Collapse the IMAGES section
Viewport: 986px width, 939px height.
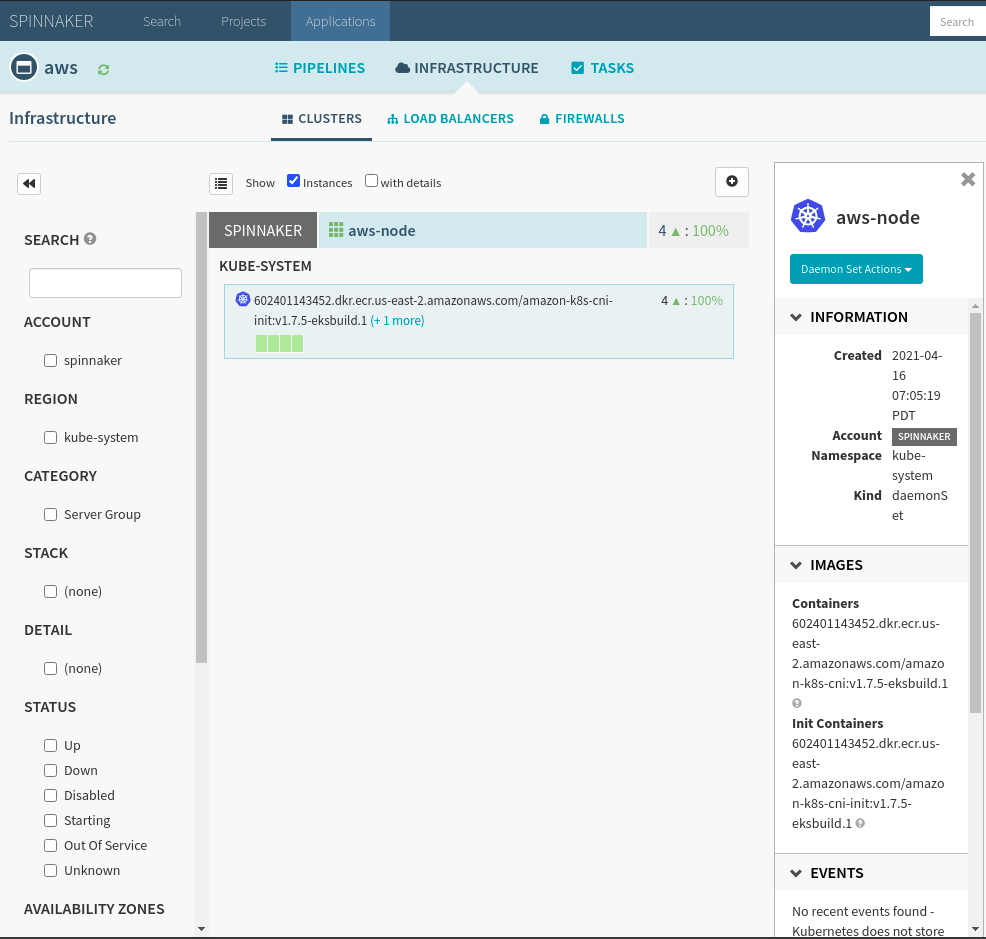click(797, 565)
